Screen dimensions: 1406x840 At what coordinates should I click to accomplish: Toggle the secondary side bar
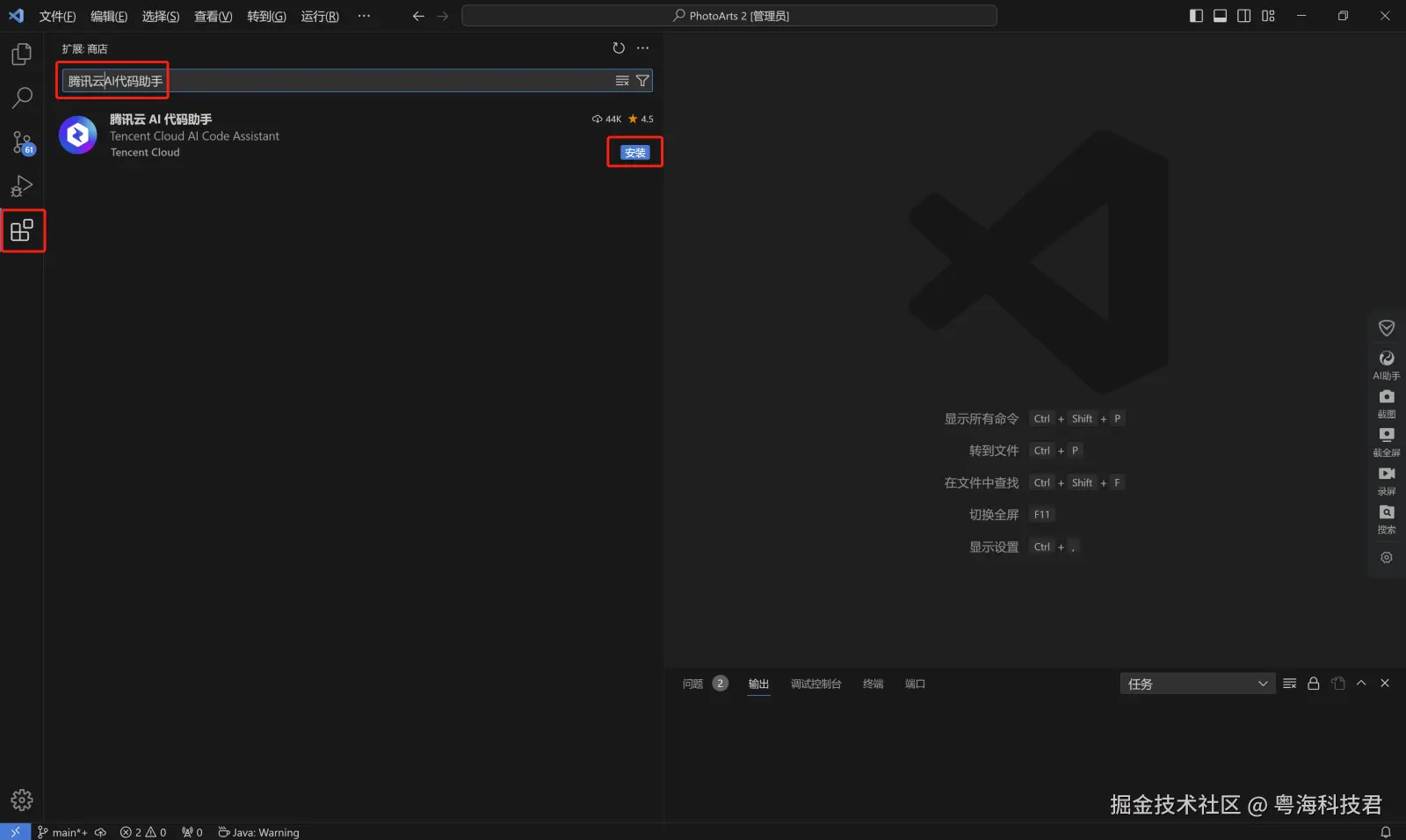pos(1244,16)
